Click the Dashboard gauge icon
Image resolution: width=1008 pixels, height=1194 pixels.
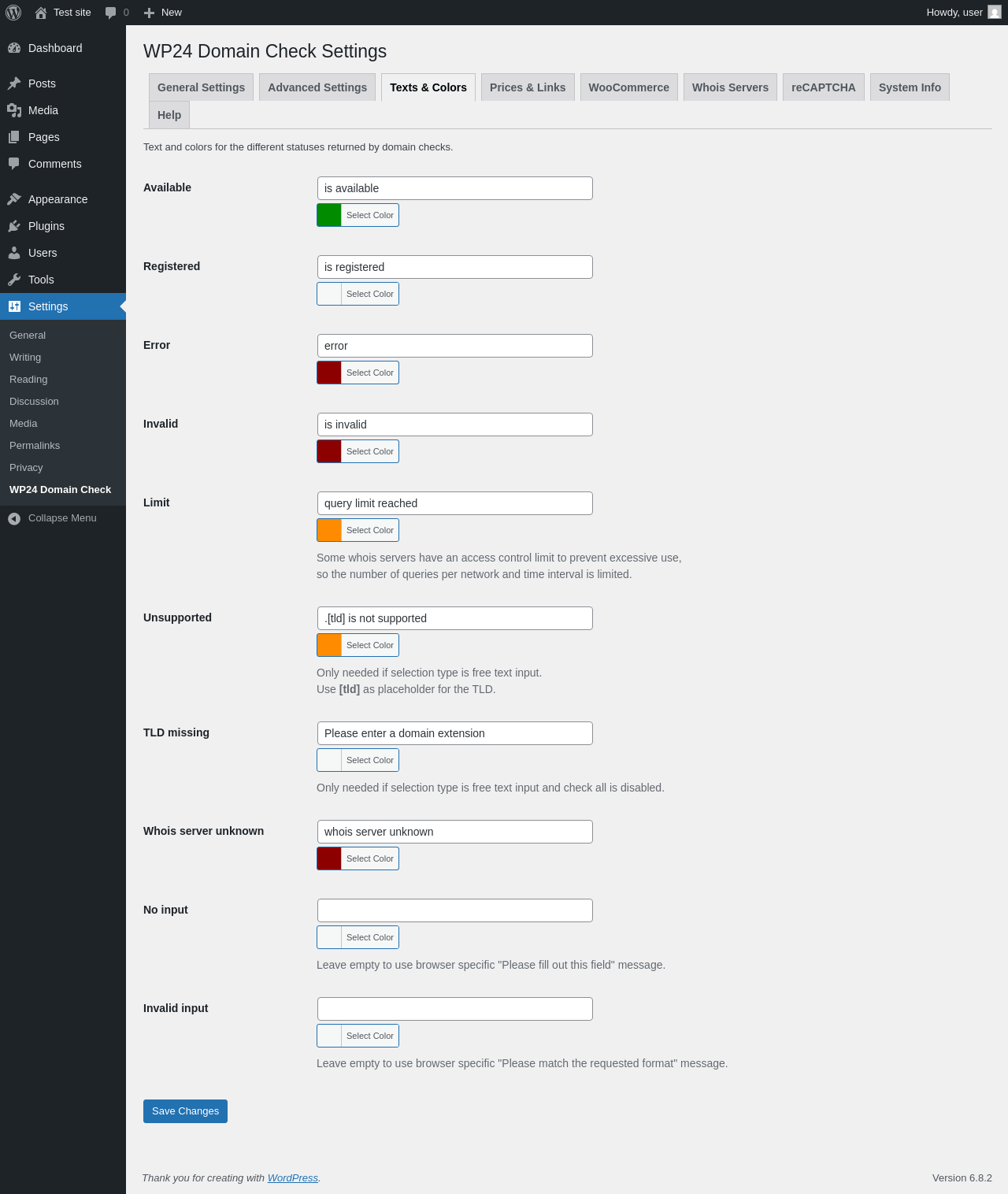[x=14, y=48]
